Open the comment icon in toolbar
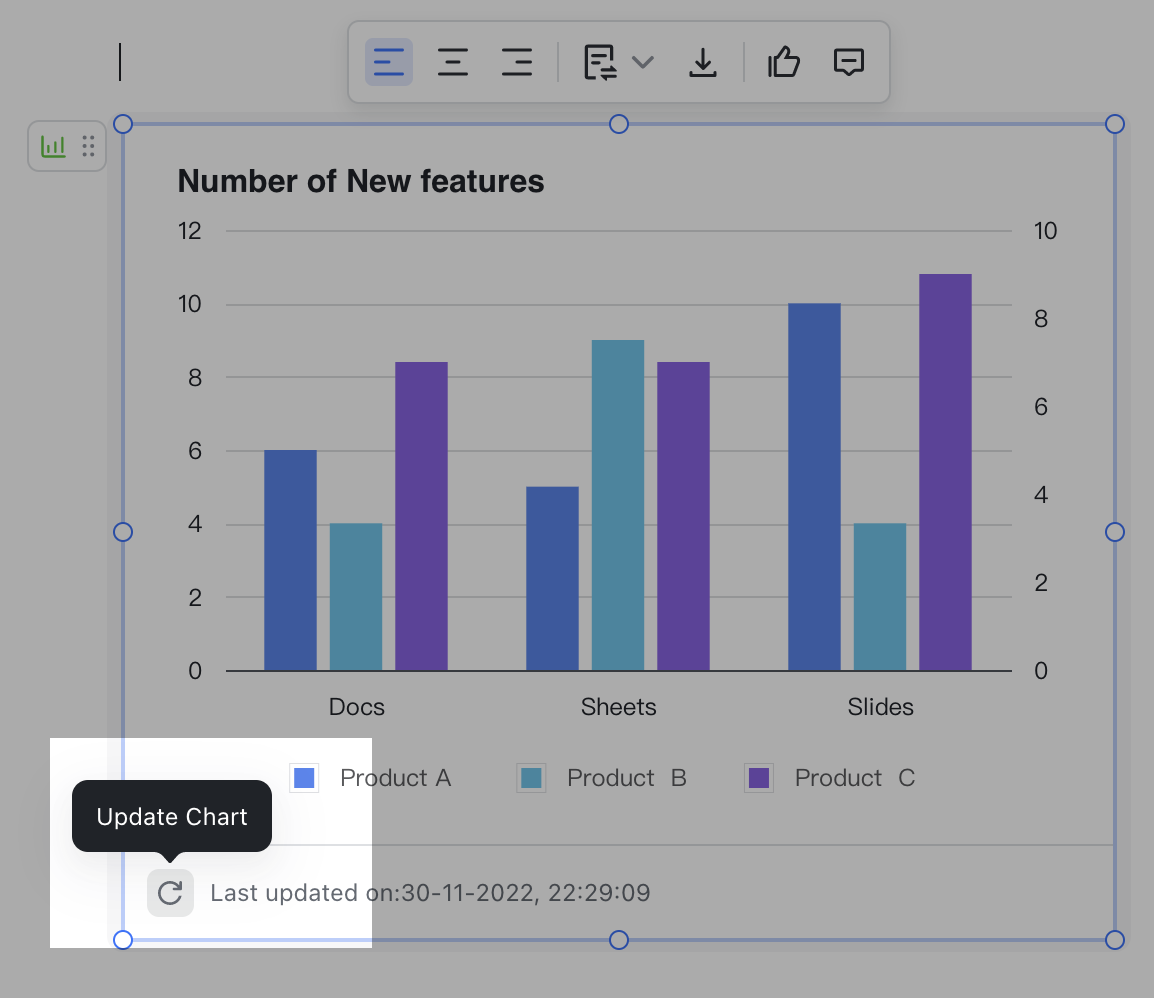Screen dimensions: 1154x998 [848, 63]
